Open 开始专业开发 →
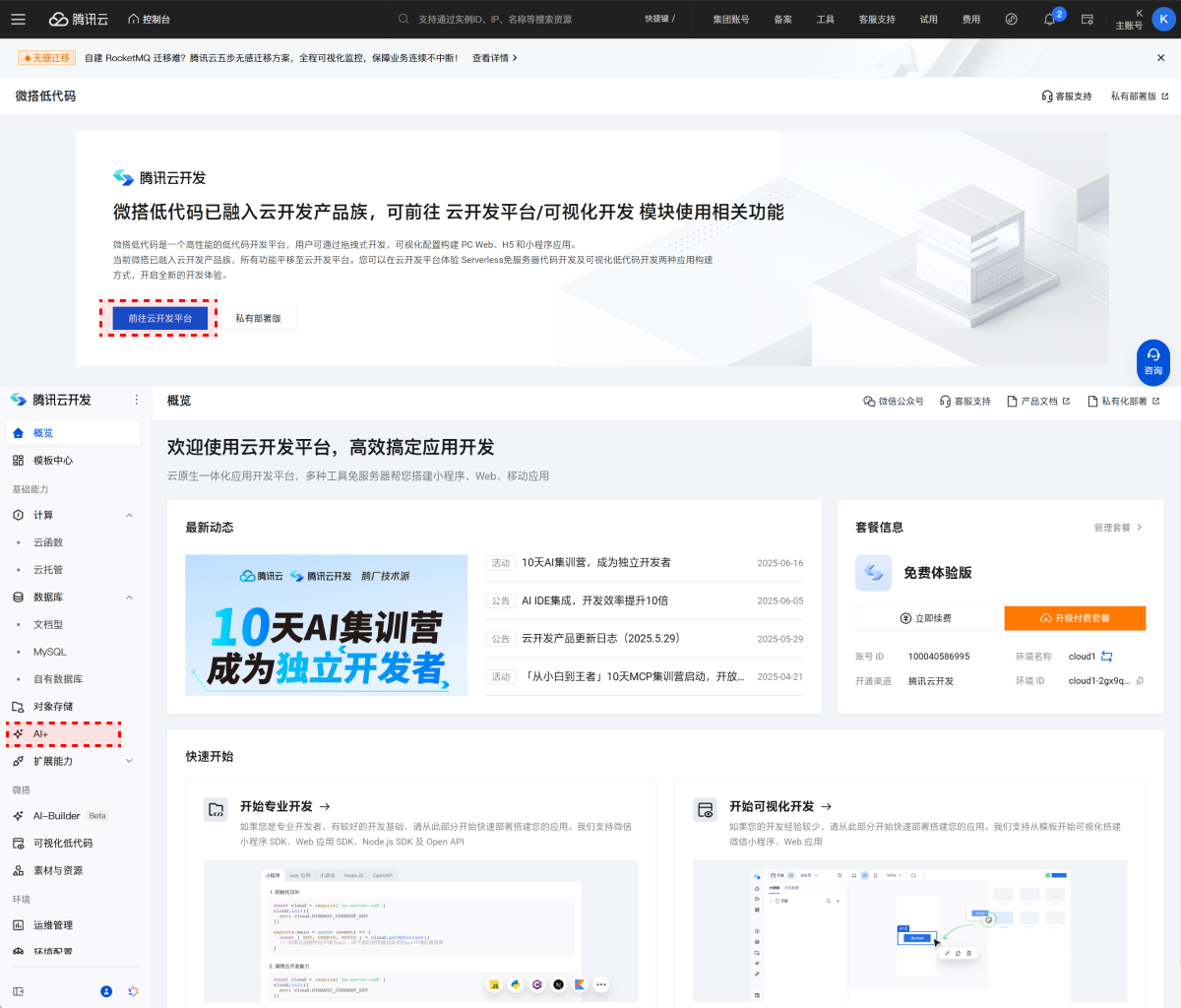The image size is (1181, 1008). tap(285, 806)
